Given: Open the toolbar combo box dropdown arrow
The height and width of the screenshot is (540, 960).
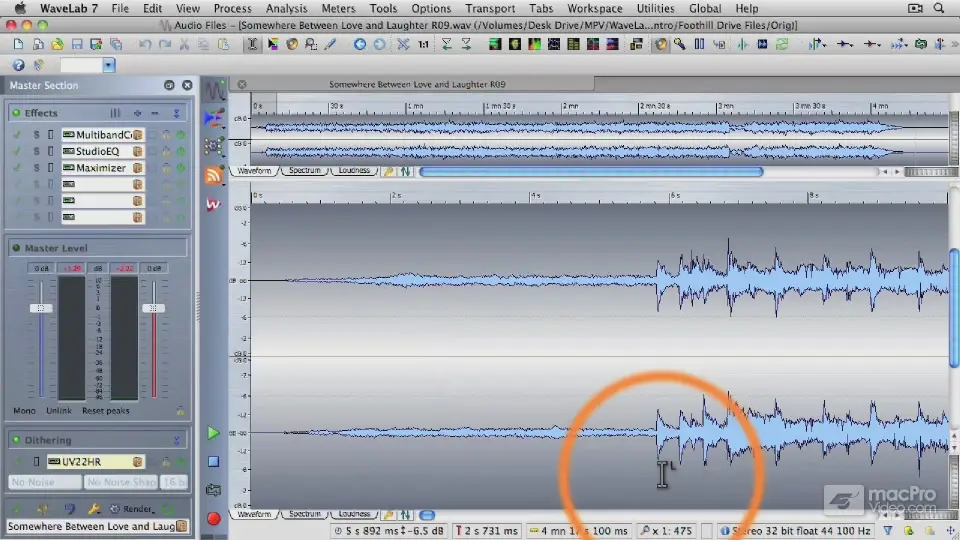Looking at the screenshot, I should (108, 65).
